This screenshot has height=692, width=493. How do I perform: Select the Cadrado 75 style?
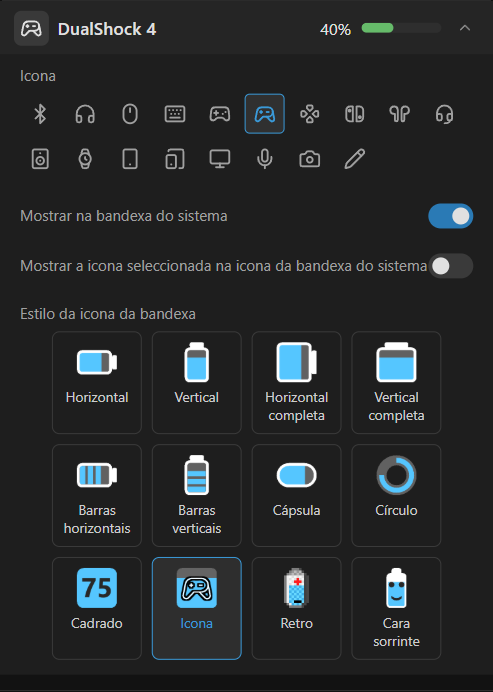point(97,609)
